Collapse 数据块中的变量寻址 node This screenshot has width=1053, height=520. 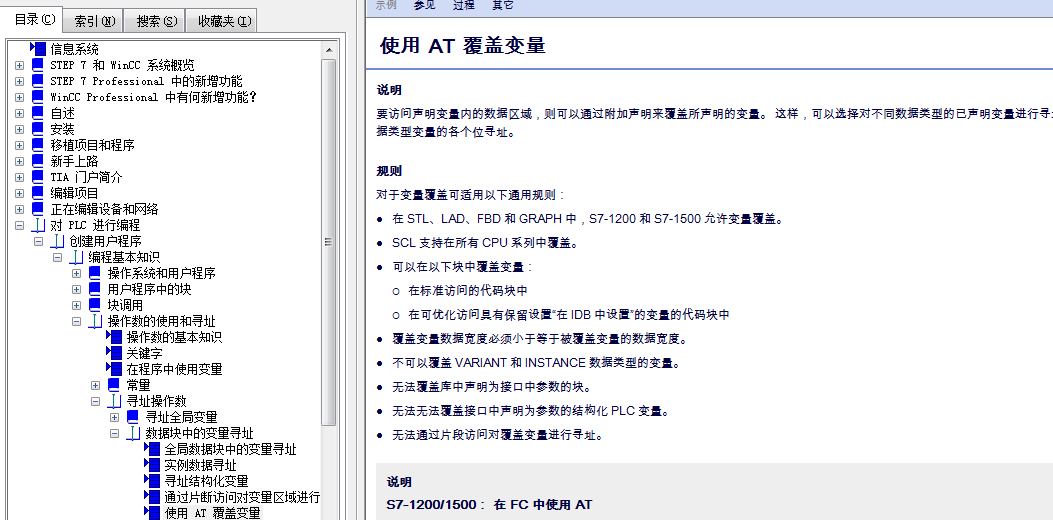click(114, 433)
